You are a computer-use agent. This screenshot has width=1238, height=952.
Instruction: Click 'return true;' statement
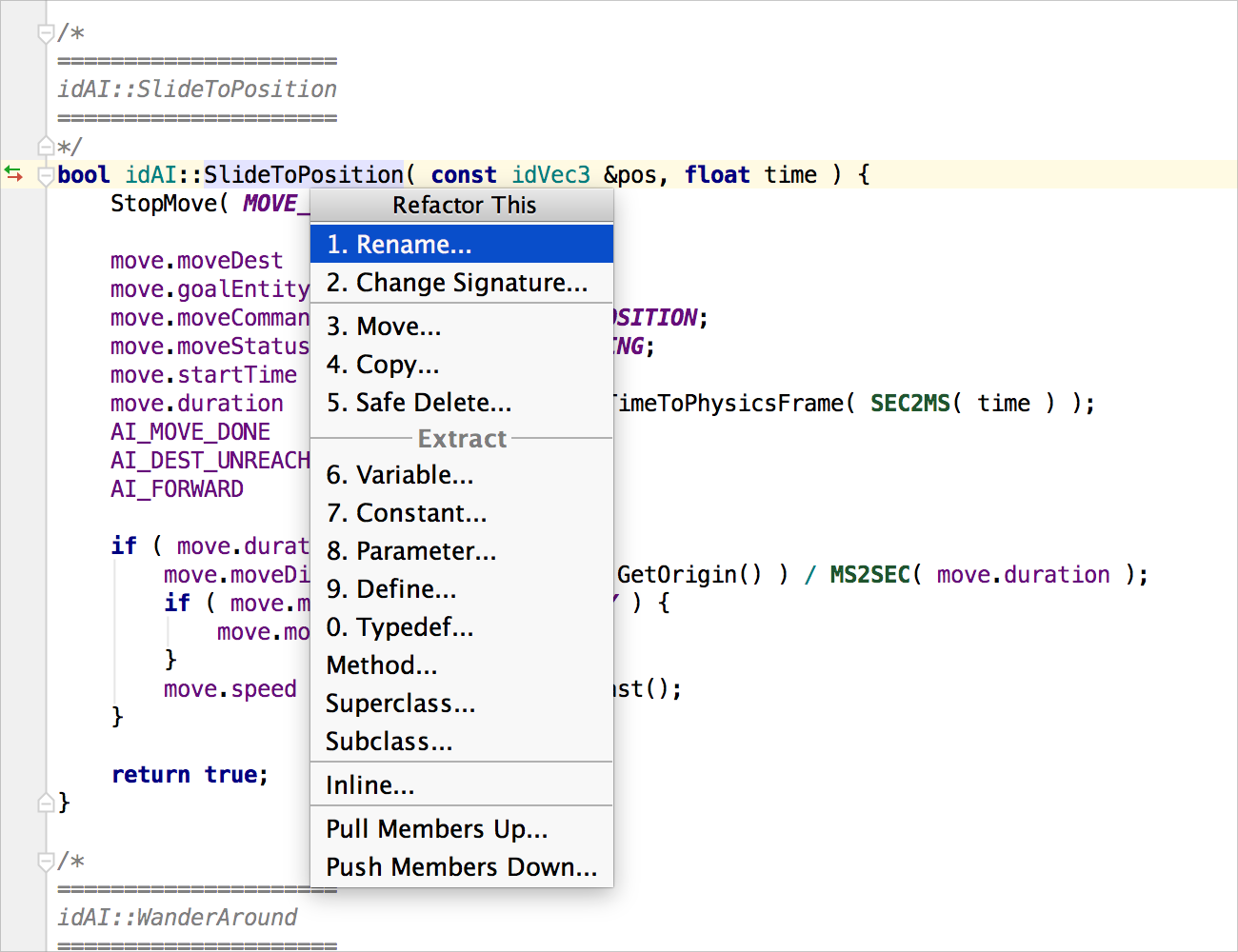190,775
